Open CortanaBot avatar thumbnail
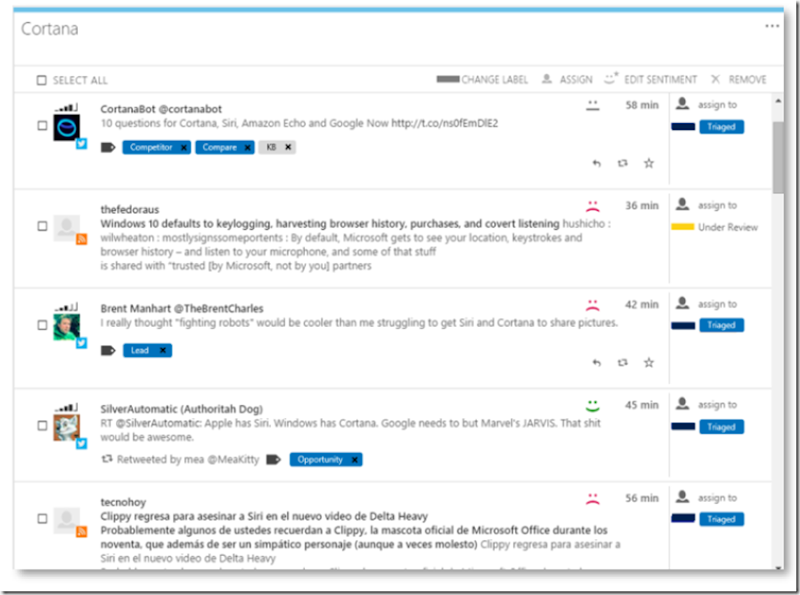 click(66, 128)
